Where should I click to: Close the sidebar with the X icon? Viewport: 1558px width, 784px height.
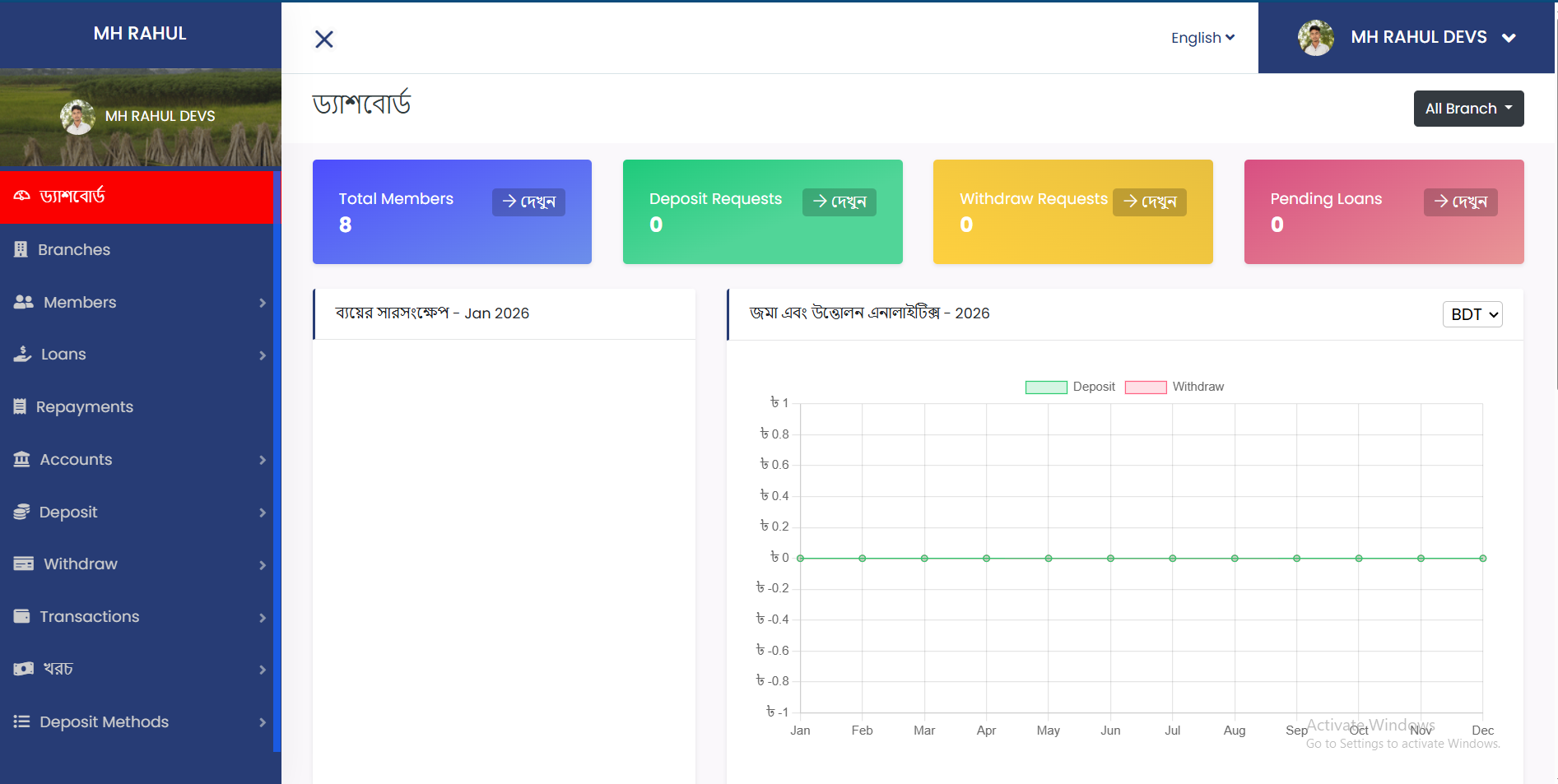324,39
